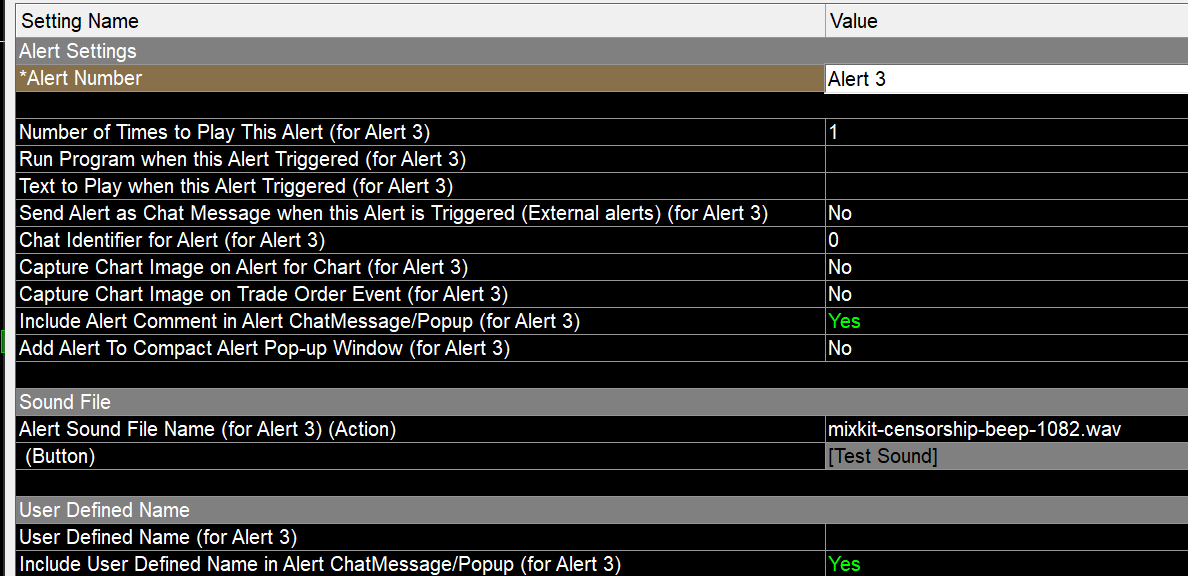Image resolution: width=1188 pixels, height=576 pixels.
Task: Change Send Alert as Chat Message value
Action: click(1006, 214)
